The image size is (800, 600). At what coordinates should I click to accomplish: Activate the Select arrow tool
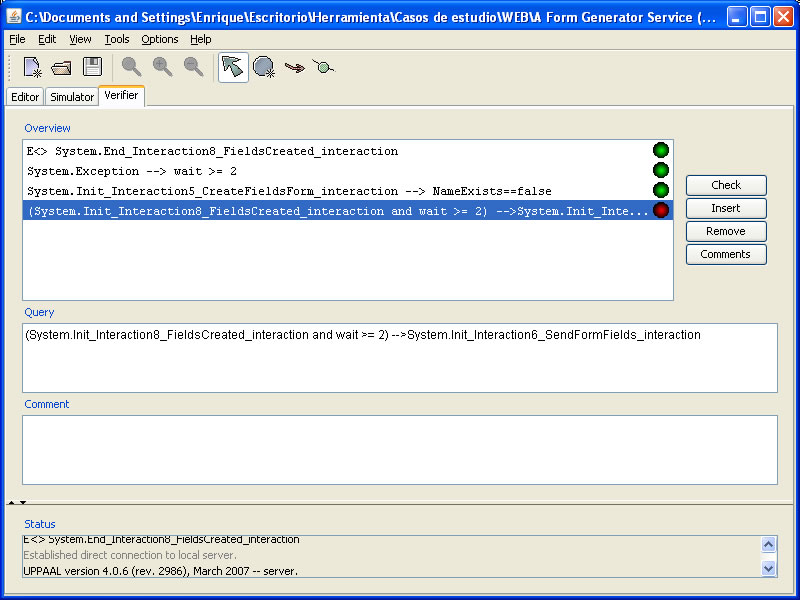(233, 67)
